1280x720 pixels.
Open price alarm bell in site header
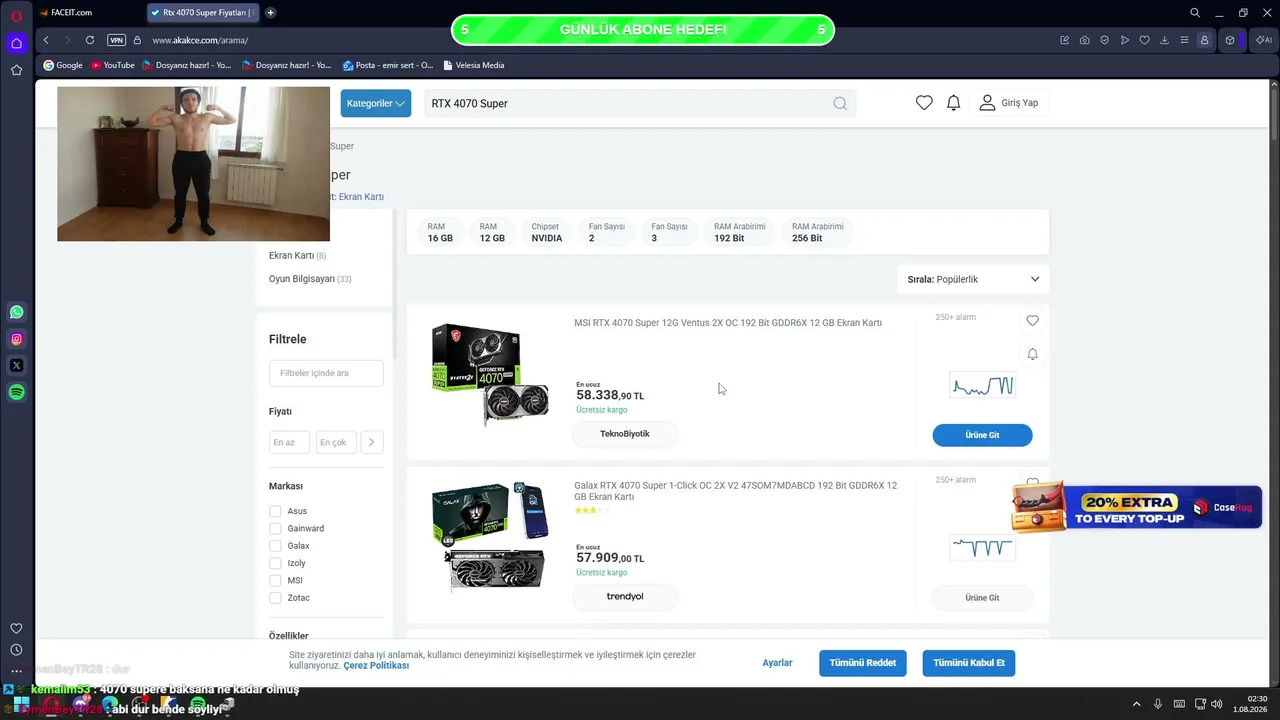pyautogui.click(x=954, y=103)
